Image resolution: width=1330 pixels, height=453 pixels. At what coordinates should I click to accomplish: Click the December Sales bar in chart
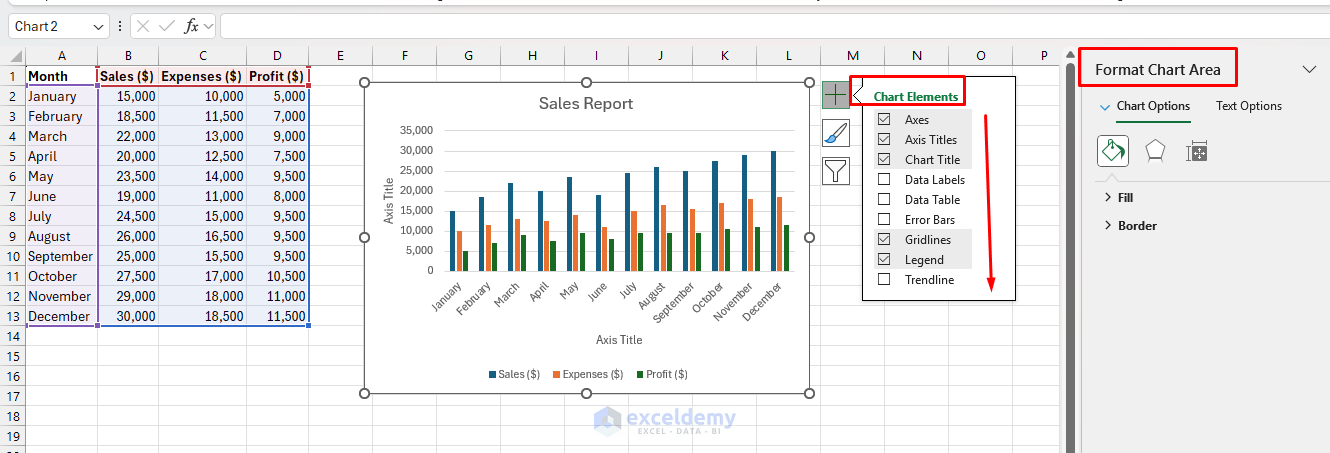click(773, 211)
